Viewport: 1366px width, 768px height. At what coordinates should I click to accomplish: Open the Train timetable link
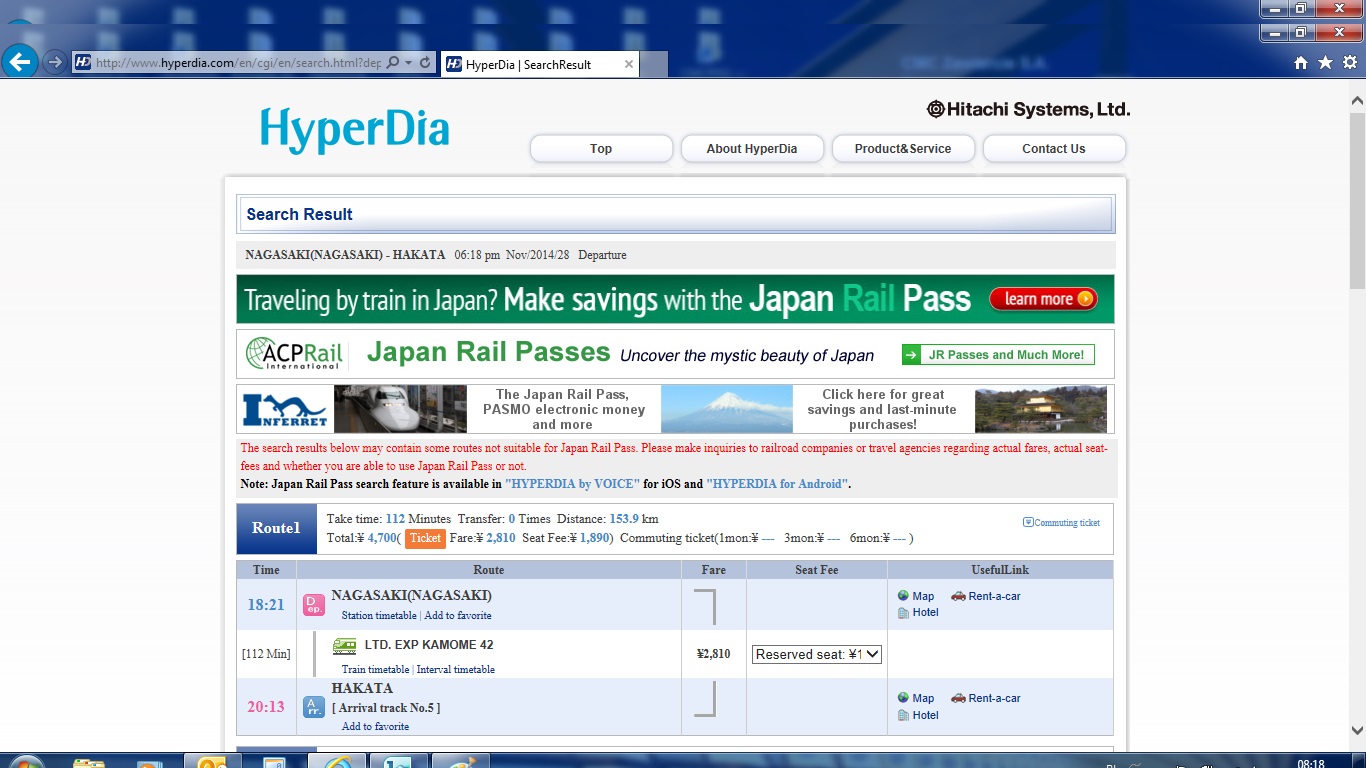[375, 670]
